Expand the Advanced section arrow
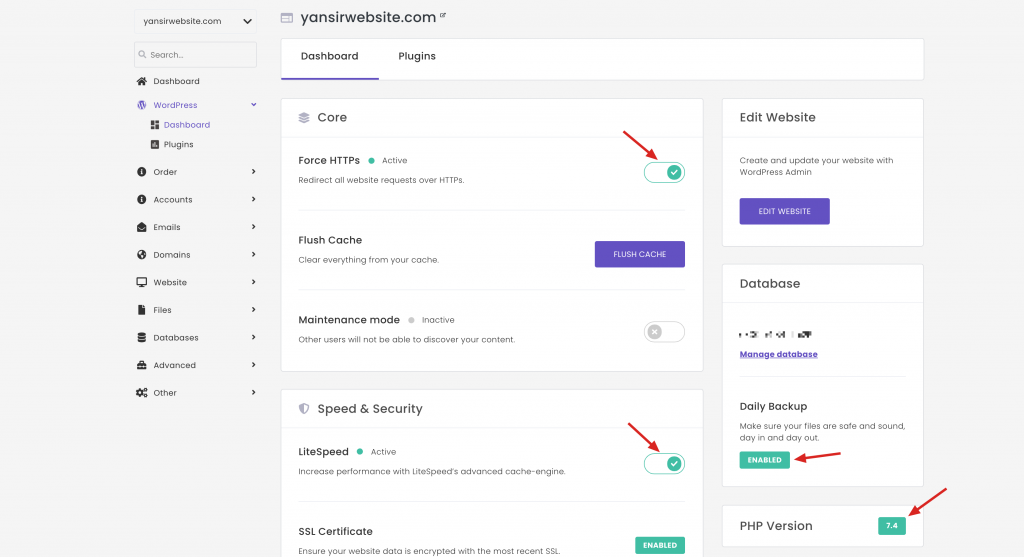The height and width of the screenshot is (557, 1024). 253,365
